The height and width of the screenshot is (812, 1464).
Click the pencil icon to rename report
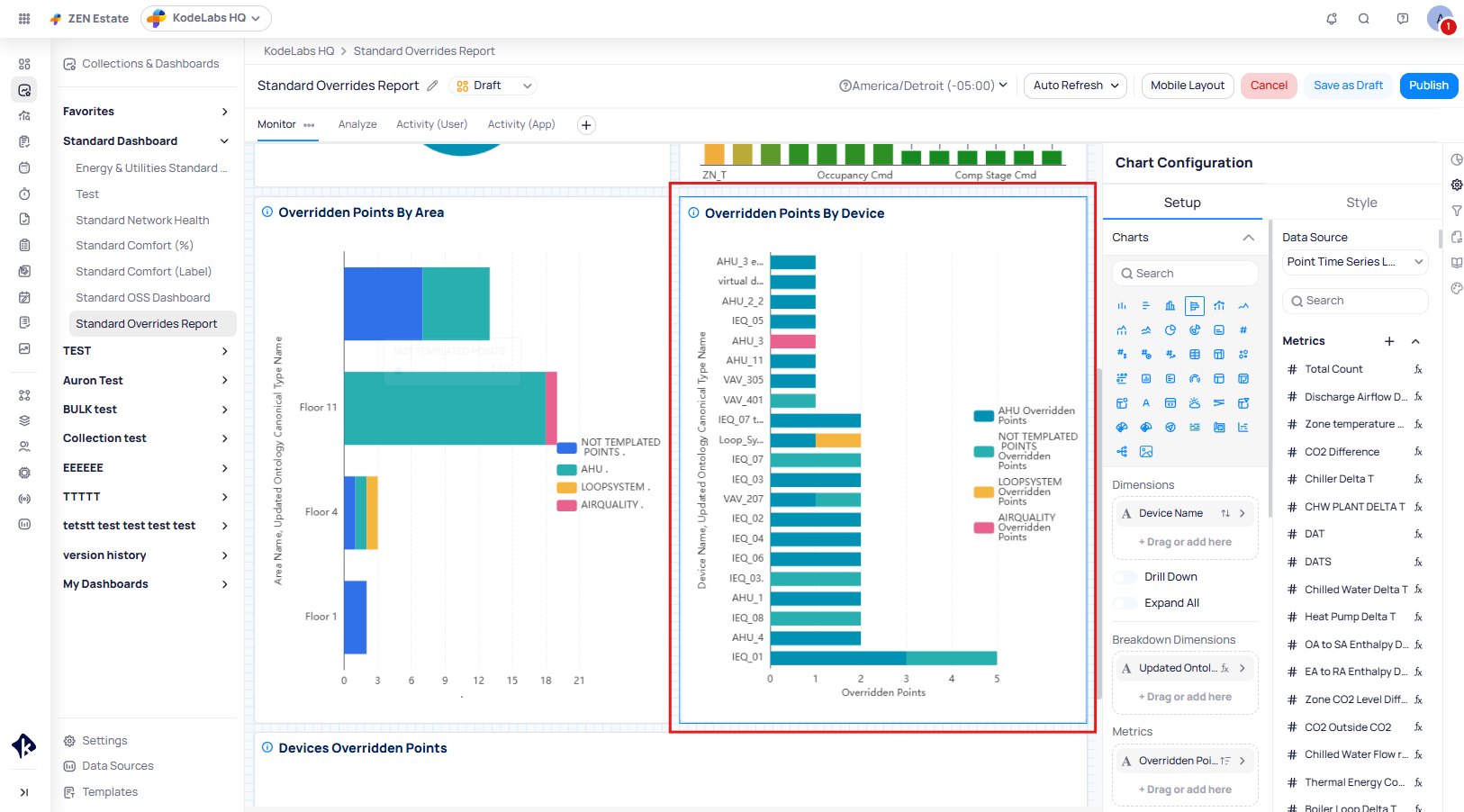click(432, 86)
